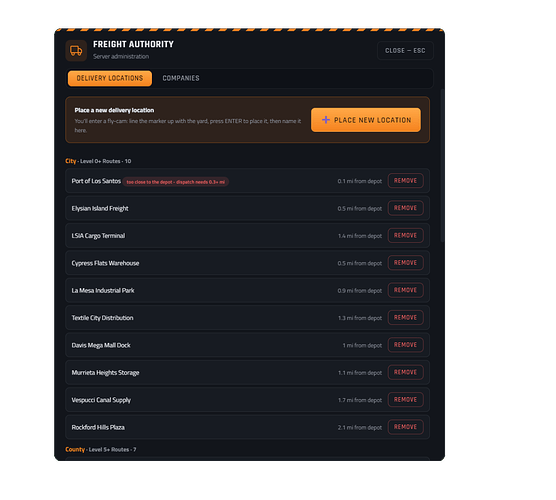556x500 pixels.
Task: Select the LSIA Cargo Terminal name
Action: pos(98,235)
